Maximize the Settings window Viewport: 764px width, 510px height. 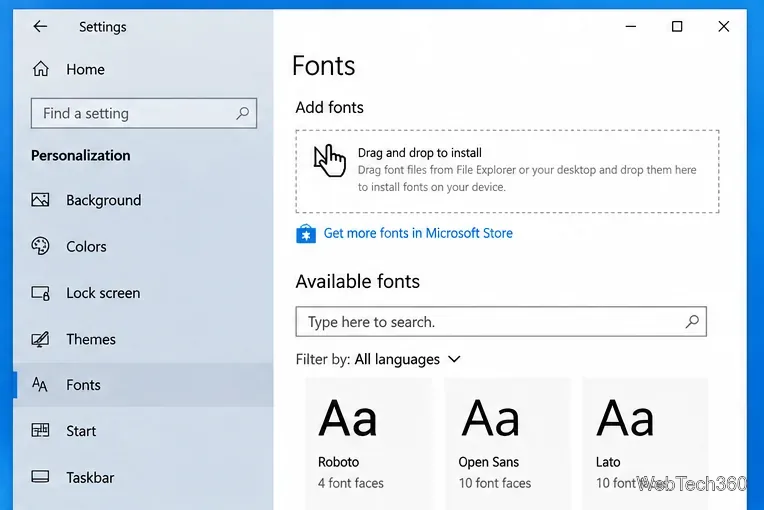click(x=677, y=26)
